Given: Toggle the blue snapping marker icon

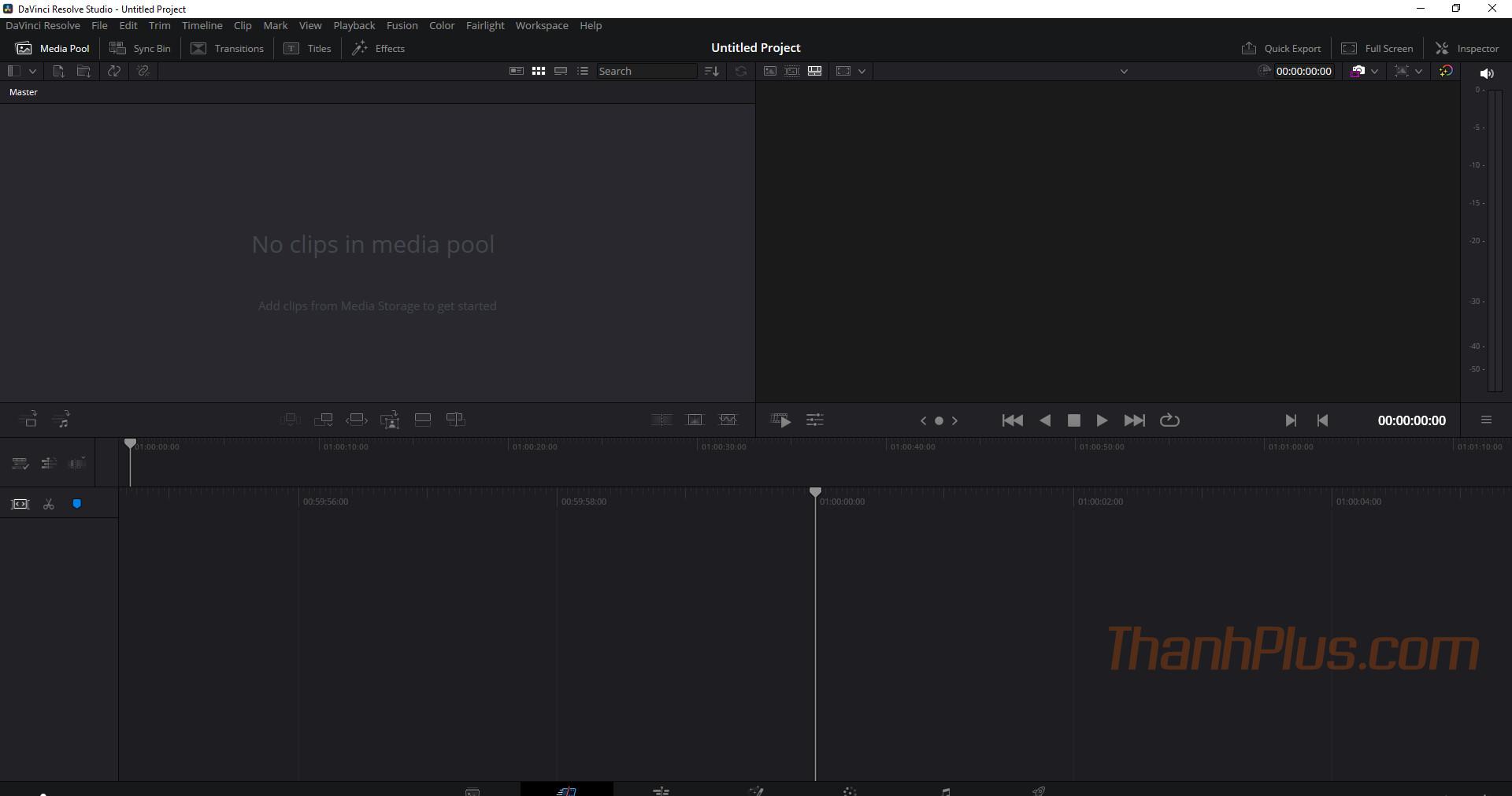Looking at the screenshot, I should click(x=77, y=504).
